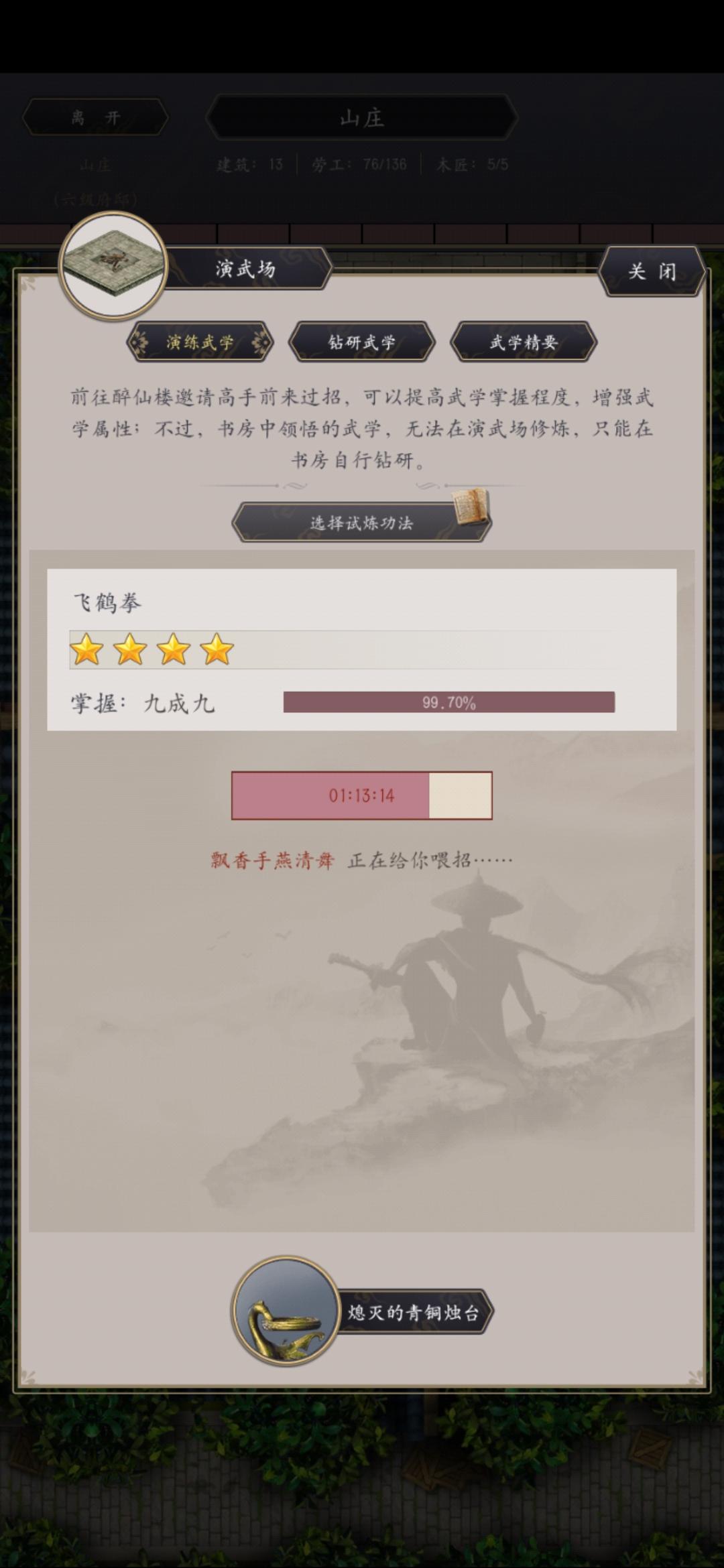Click the 演武场 building tile icon
The image size is (724, 1568).
point(113,265)
